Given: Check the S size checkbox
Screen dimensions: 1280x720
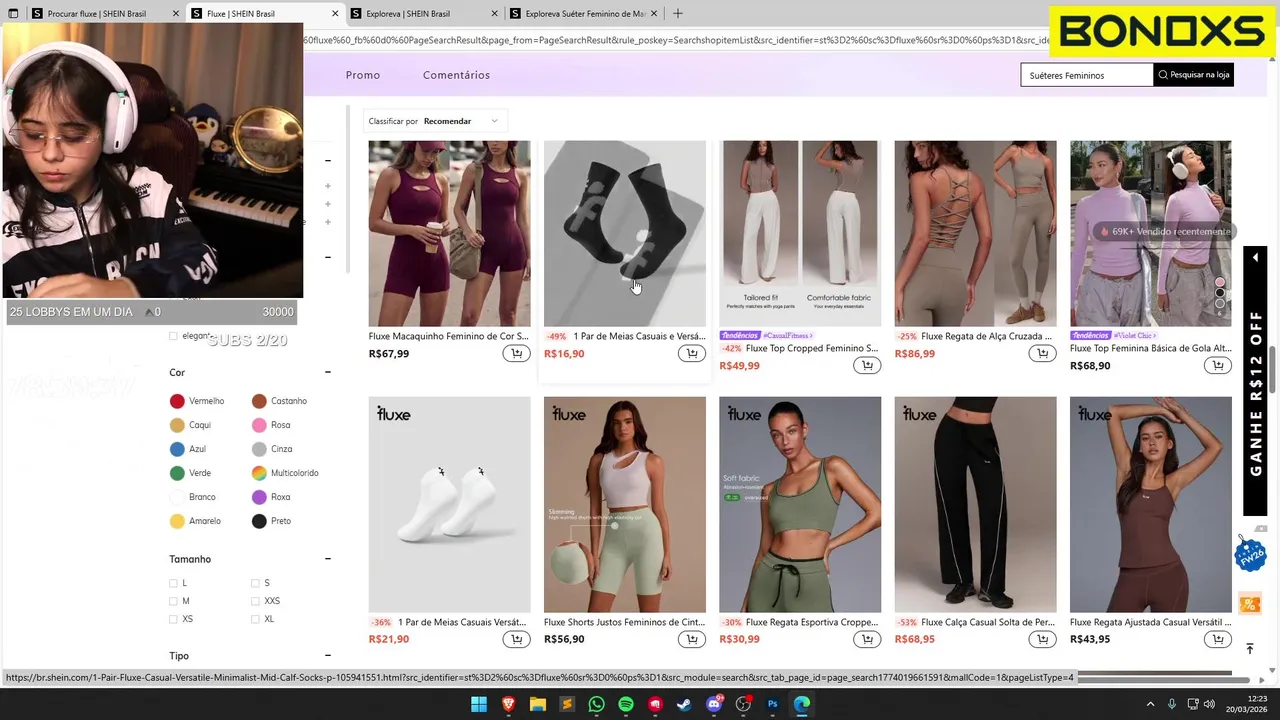Looking at the screenshot, I should point(255,583).
